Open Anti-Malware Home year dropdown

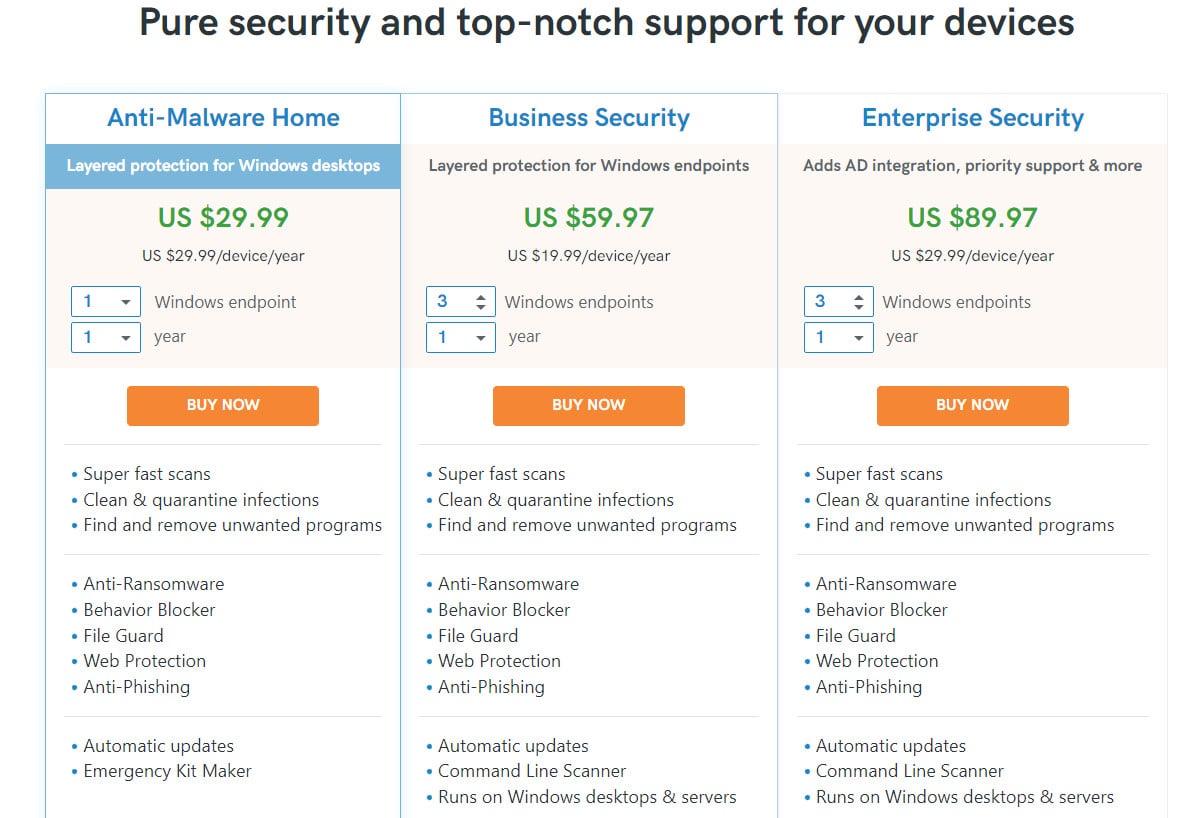(105, 337)
